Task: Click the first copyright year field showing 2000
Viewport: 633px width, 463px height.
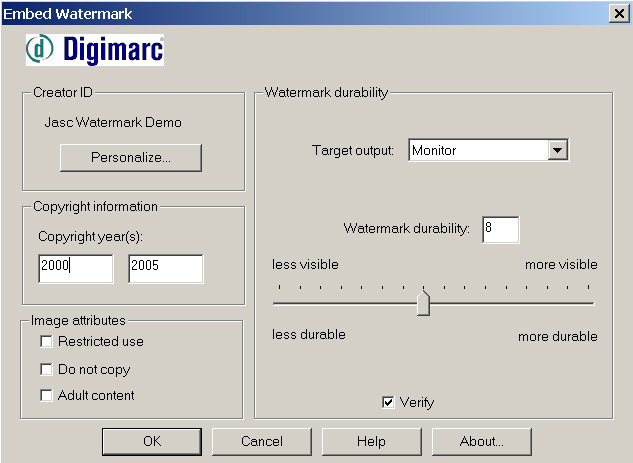Action: click(76, 268)
